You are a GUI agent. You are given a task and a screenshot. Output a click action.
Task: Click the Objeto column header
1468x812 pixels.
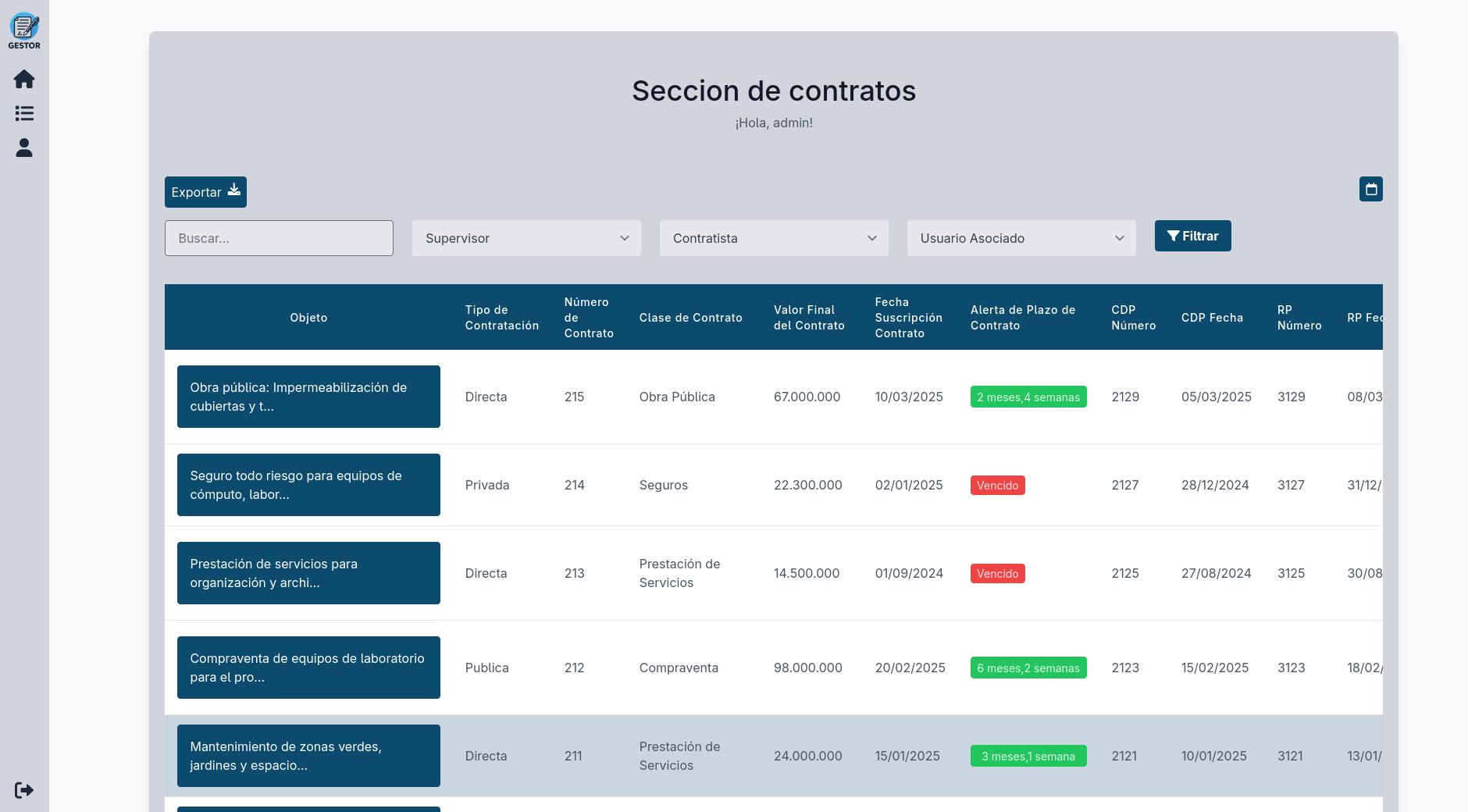pyautogui.click(x=308, y=318)
